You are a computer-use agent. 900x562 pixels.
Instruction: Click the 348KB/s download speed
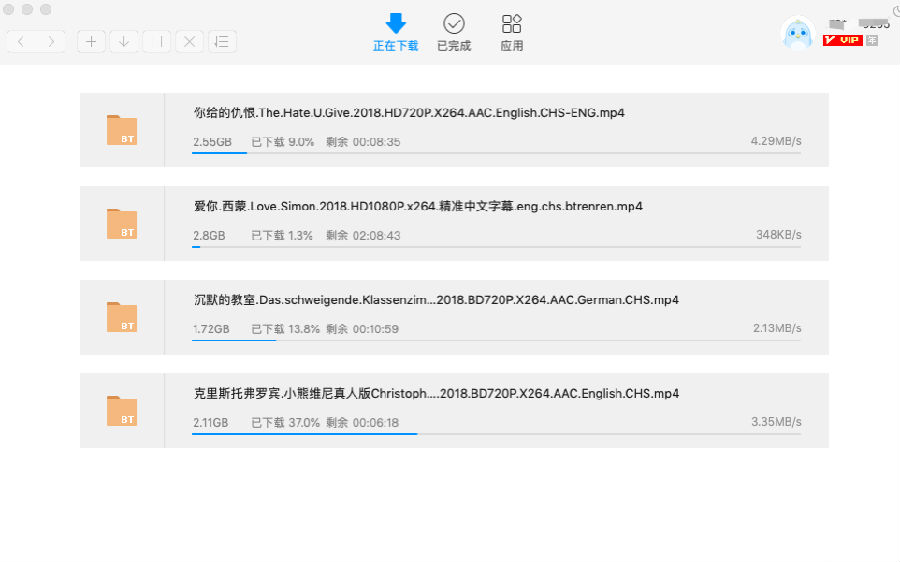pyautogui.click(x=779, y=235)
